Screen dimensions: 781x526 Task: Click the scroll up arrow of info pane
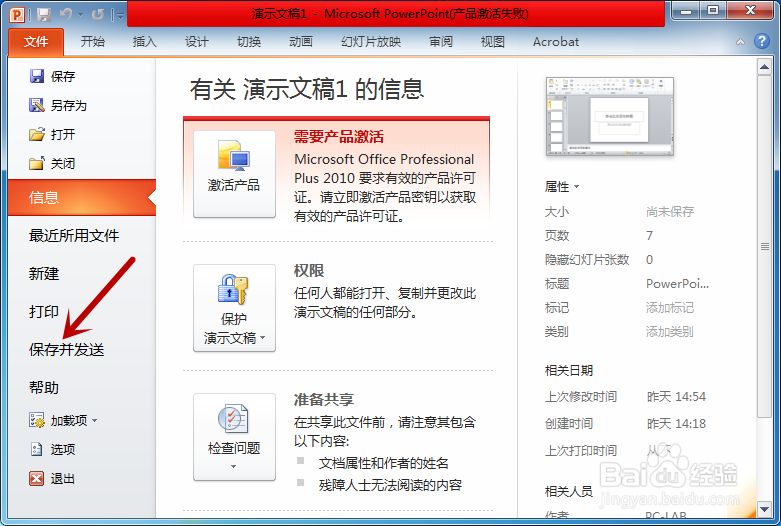(765, 66)
